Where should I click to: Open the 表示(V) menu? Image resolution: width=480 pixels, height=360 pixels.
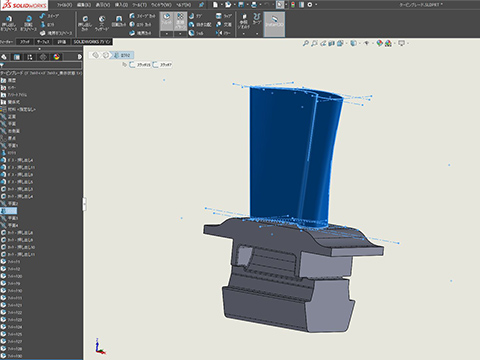pyautogui.click(x=102, y=5)
